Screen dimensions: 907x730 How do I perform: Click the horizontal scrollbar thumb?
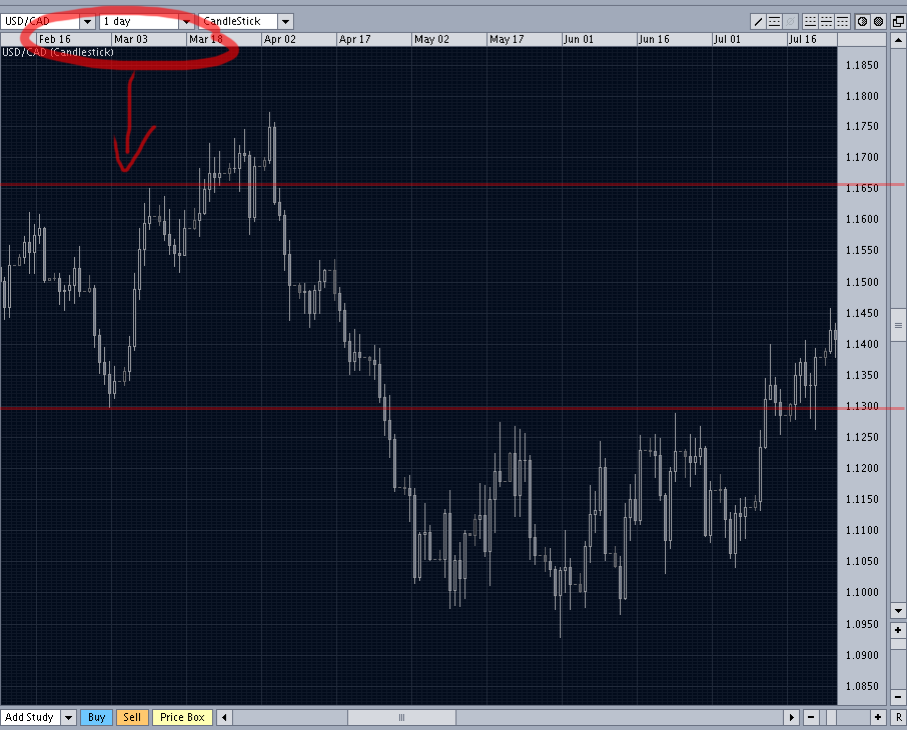(x=401, y=718)
